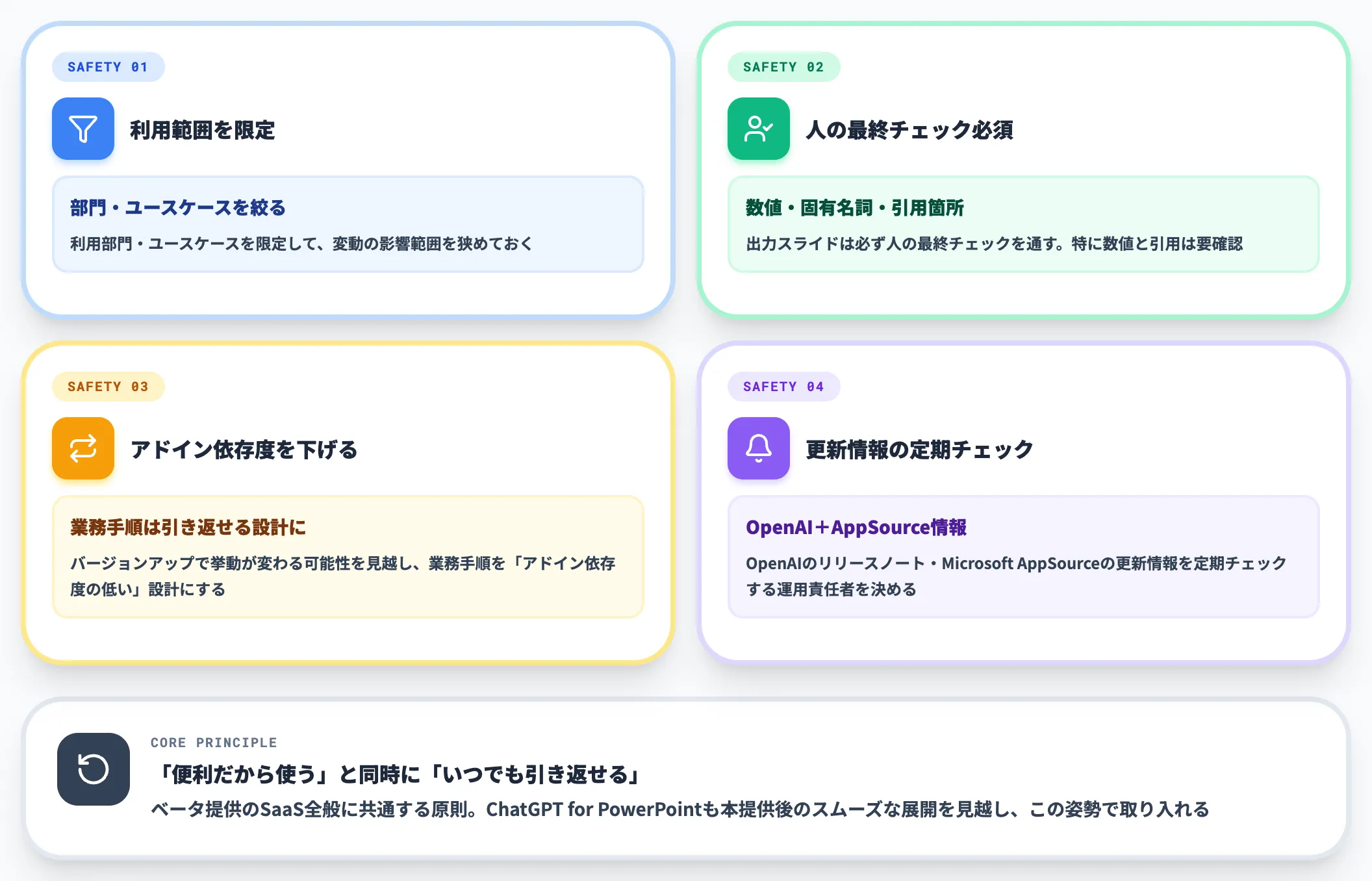Select the SAFETY 02 badge
Screen dimensions: 1372x881
(x=783, y=67)
